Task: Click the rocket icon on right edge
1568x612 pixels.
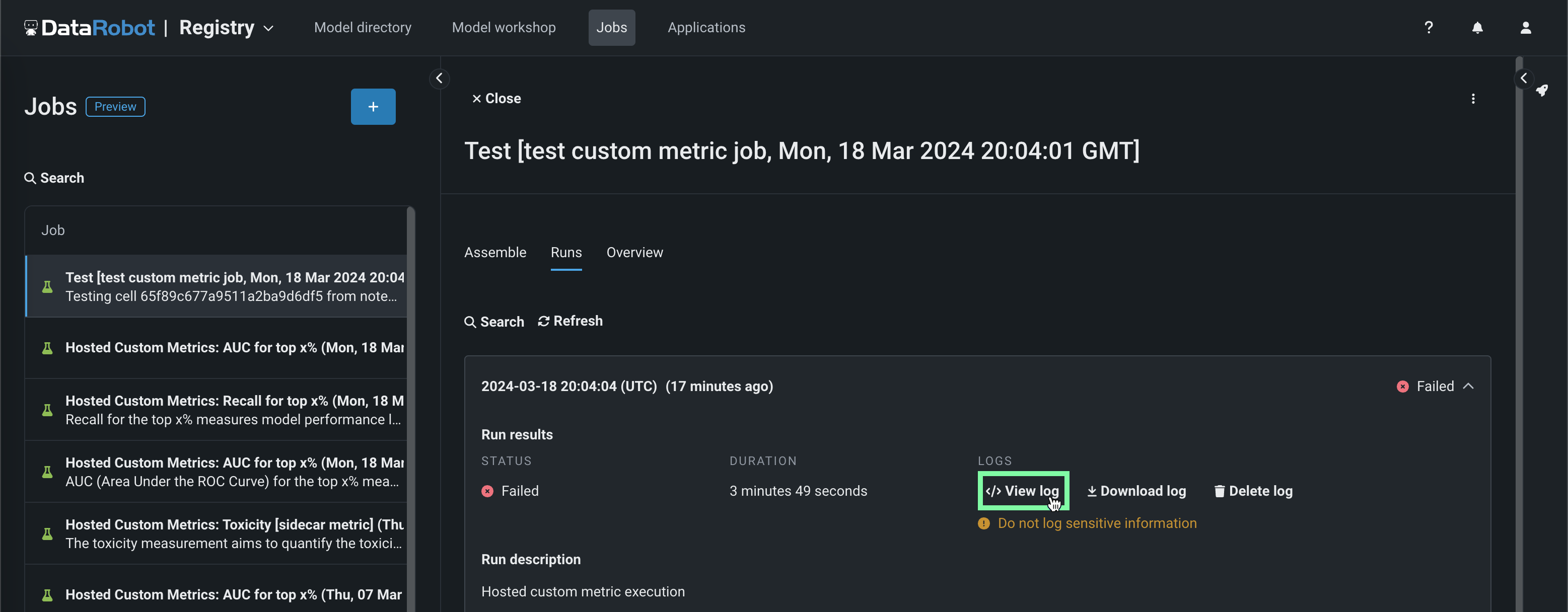Action: 1542,91
